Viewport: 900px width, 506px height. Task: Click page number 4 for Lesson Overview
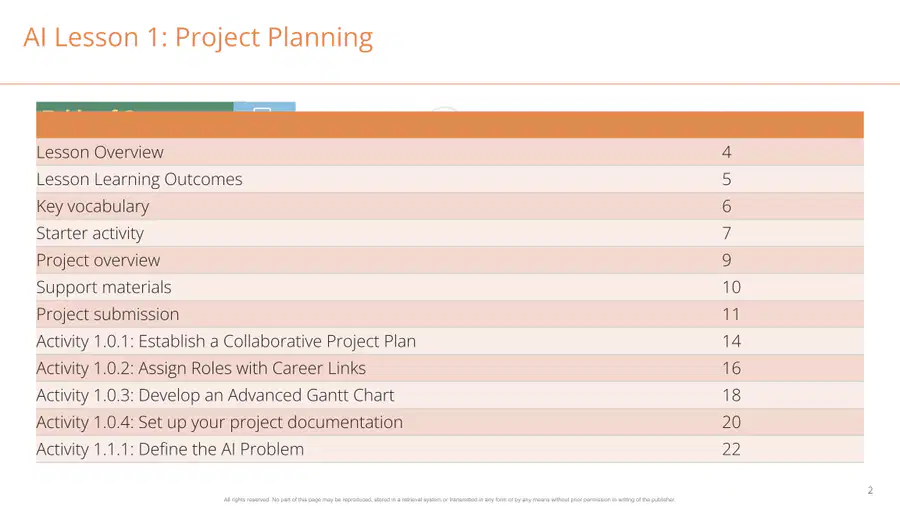[726, 152]
